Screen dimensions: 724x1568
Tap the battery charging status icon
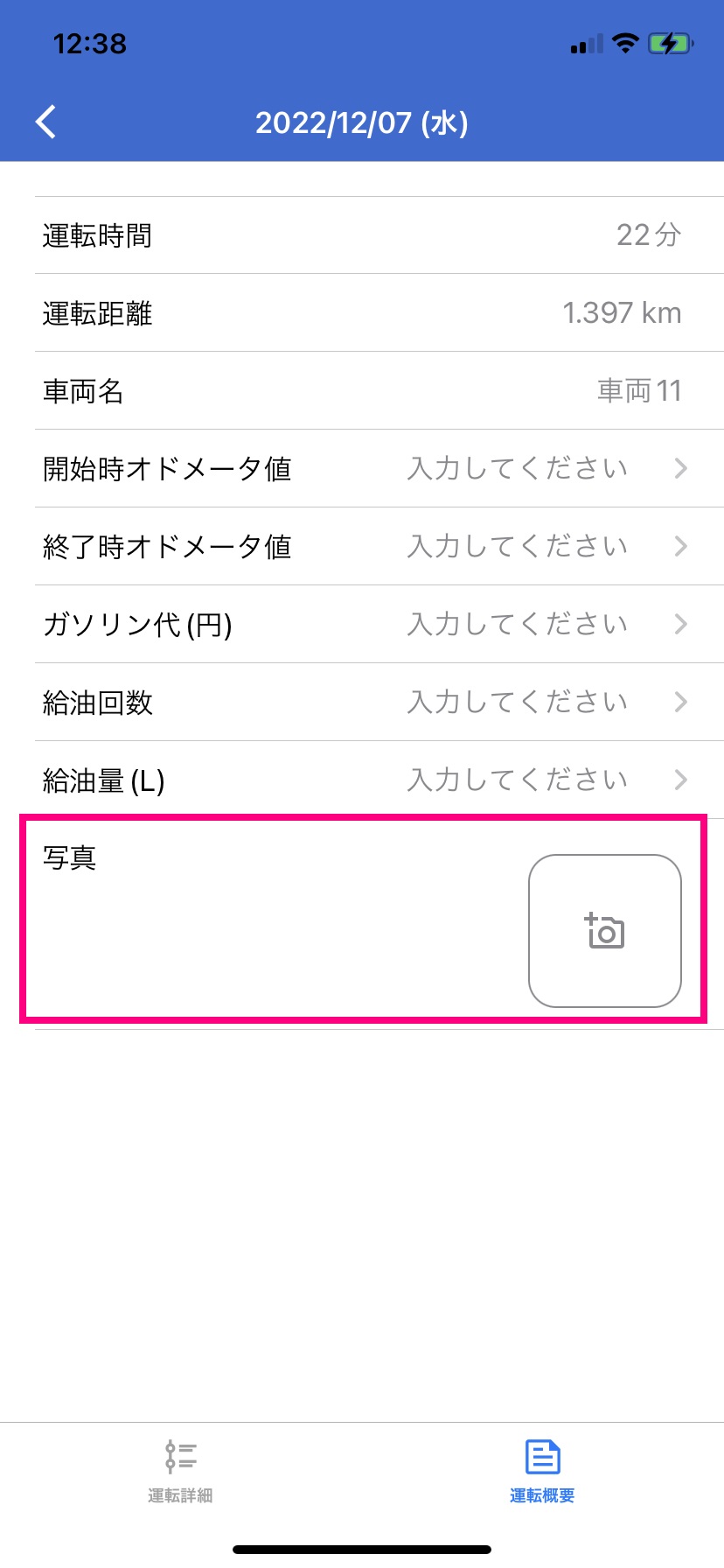coord(671,44)
